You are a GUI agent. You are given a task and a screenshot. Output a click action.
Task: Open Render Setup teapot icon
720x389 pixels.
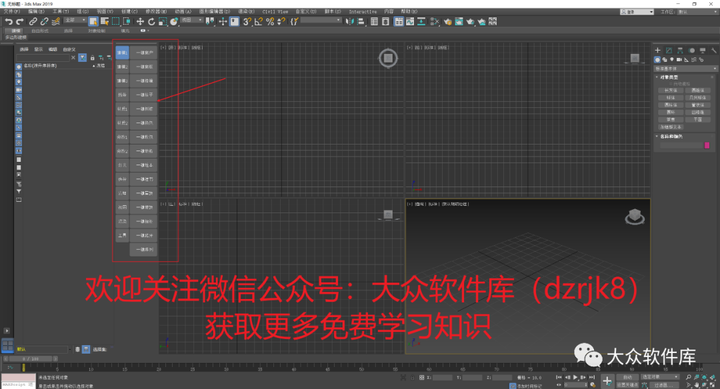448,21
